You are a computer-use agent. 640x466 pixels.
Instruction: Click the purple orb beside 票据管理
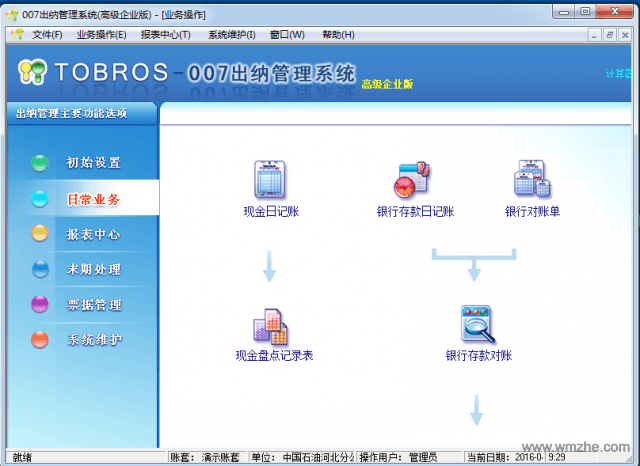coord(40,304)
